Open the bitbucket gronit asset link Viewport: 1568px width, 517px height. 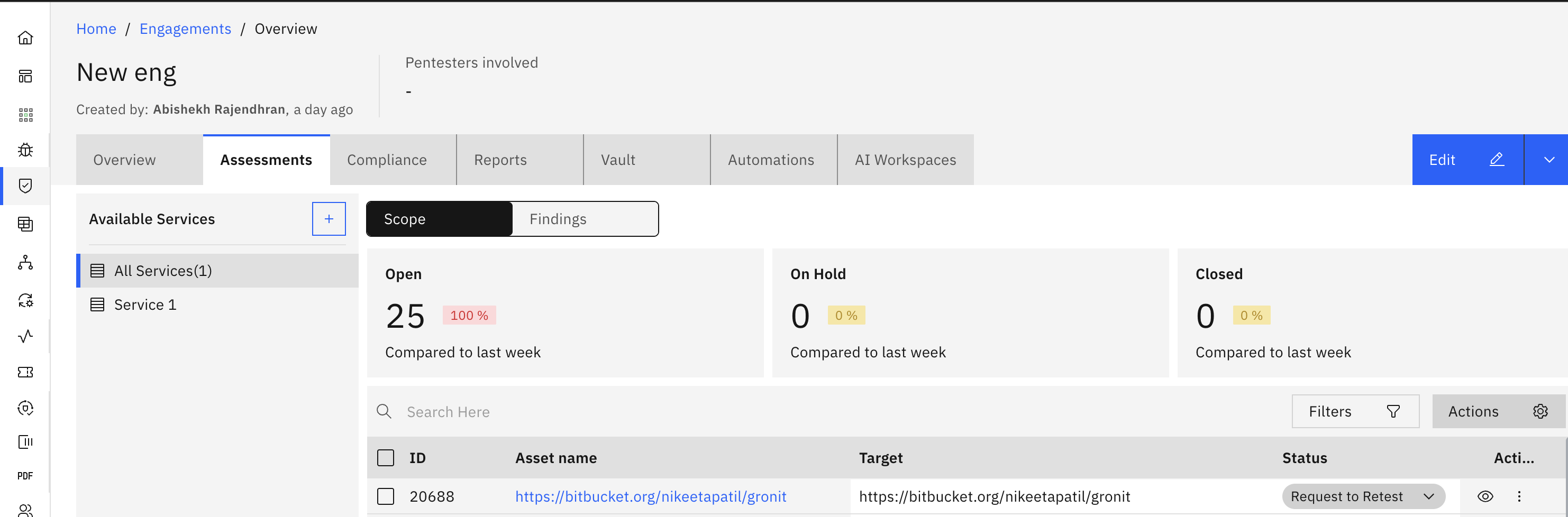point(650,496)
